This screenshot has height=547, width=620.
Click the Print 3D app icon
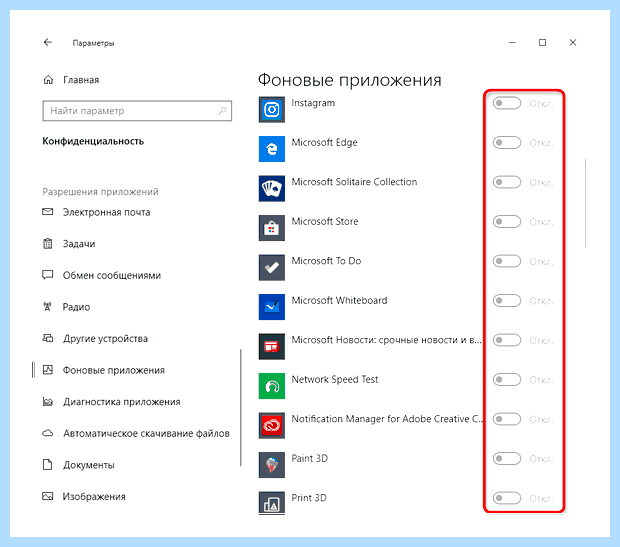coord(272,503)
